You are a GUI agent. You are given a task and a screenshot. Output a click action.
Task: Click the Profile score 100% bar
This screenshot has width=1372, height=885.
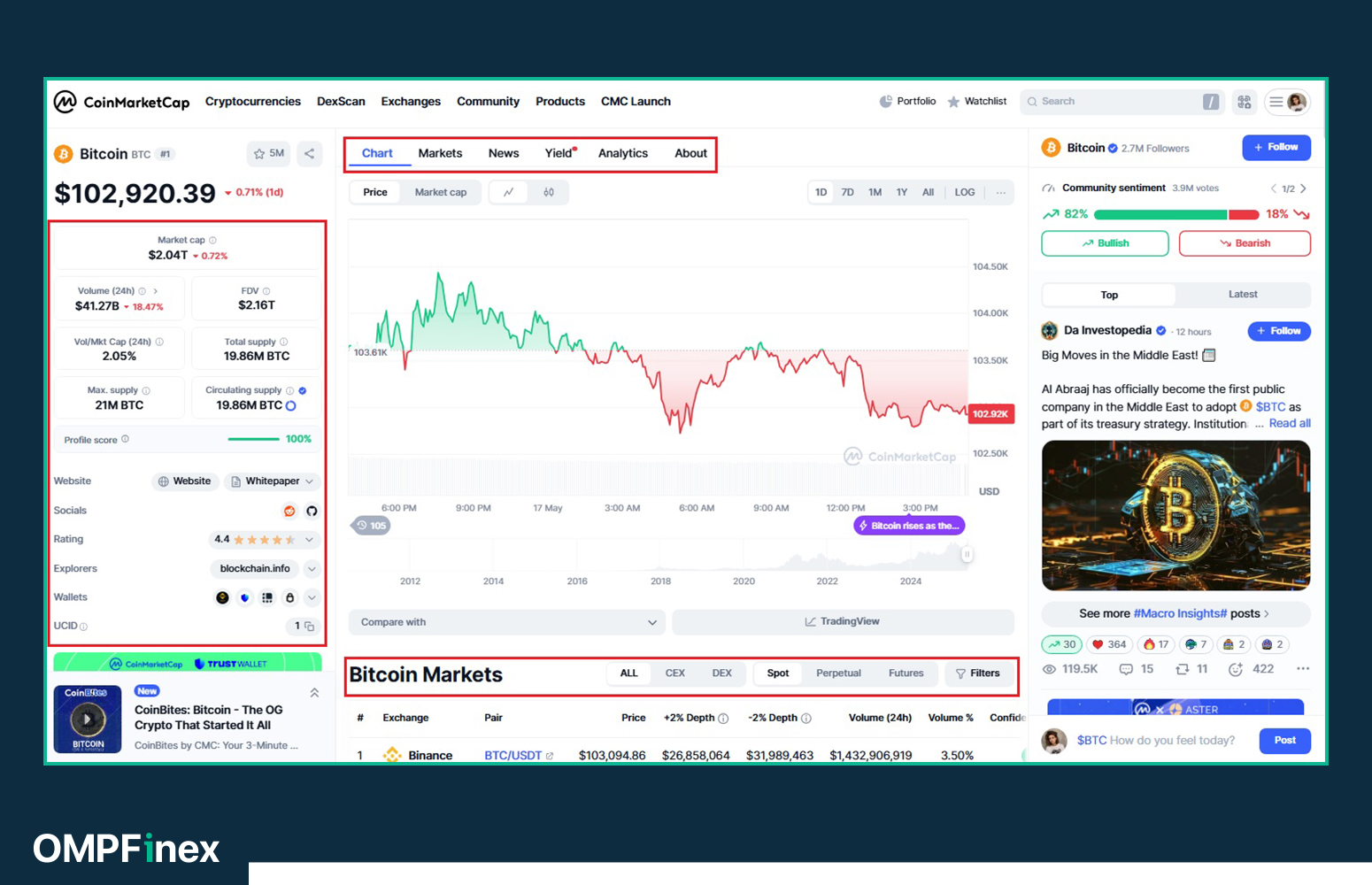pyautogui.click(x=253, y=439)
